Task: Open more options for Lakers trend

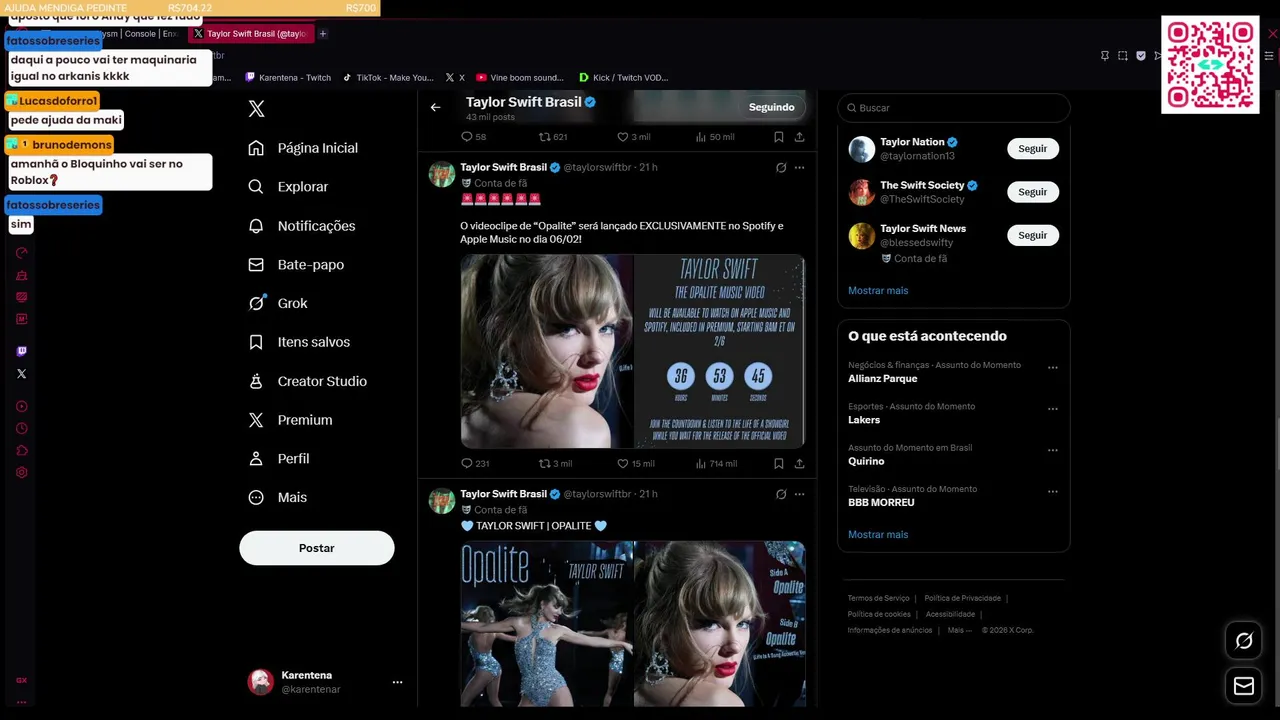Action: (1052, 409)
